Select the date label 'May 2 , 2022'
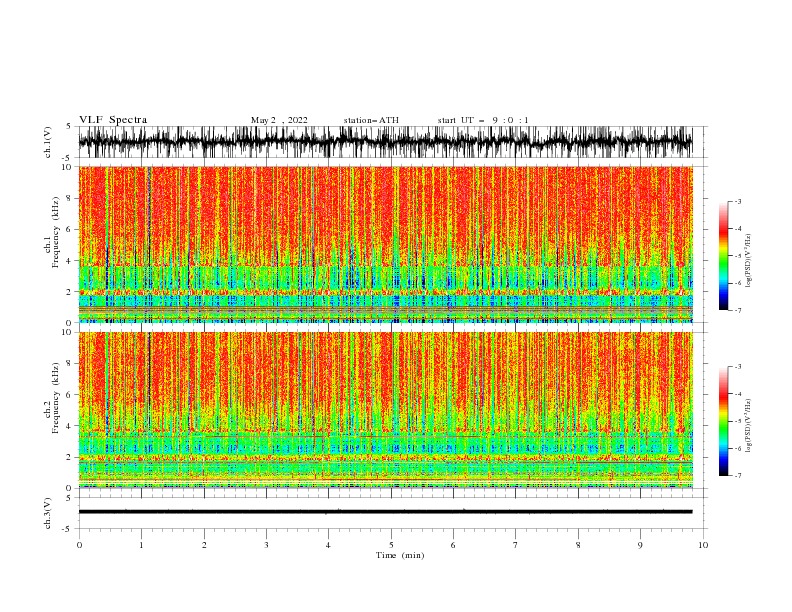 click(x=279, y=120)
